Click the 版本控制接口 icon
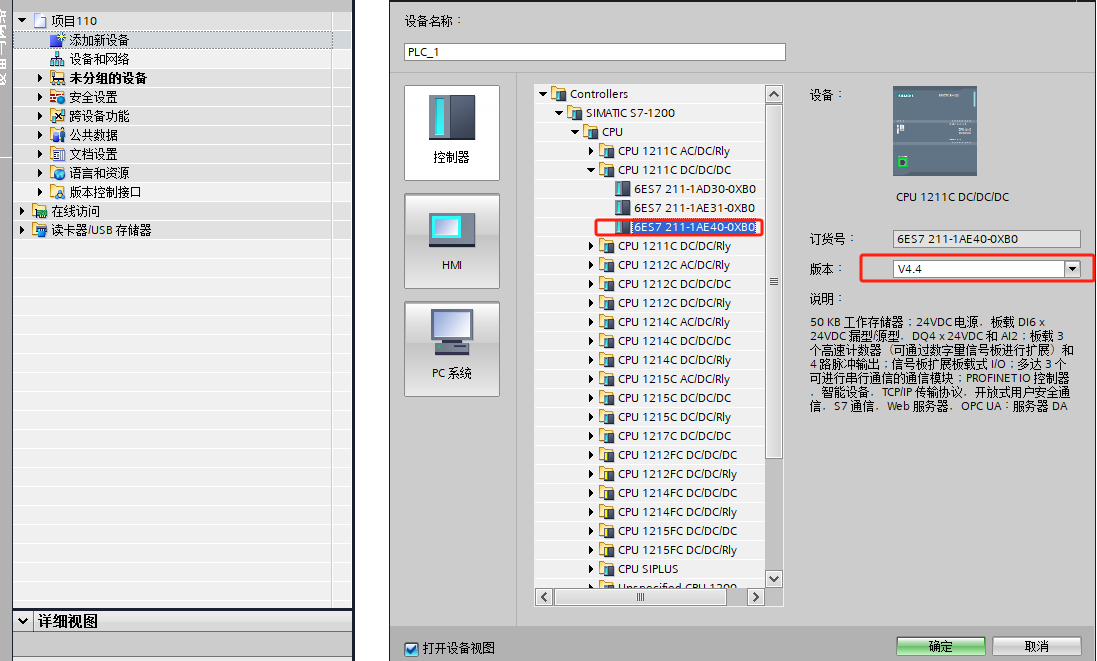 [57, 191]
